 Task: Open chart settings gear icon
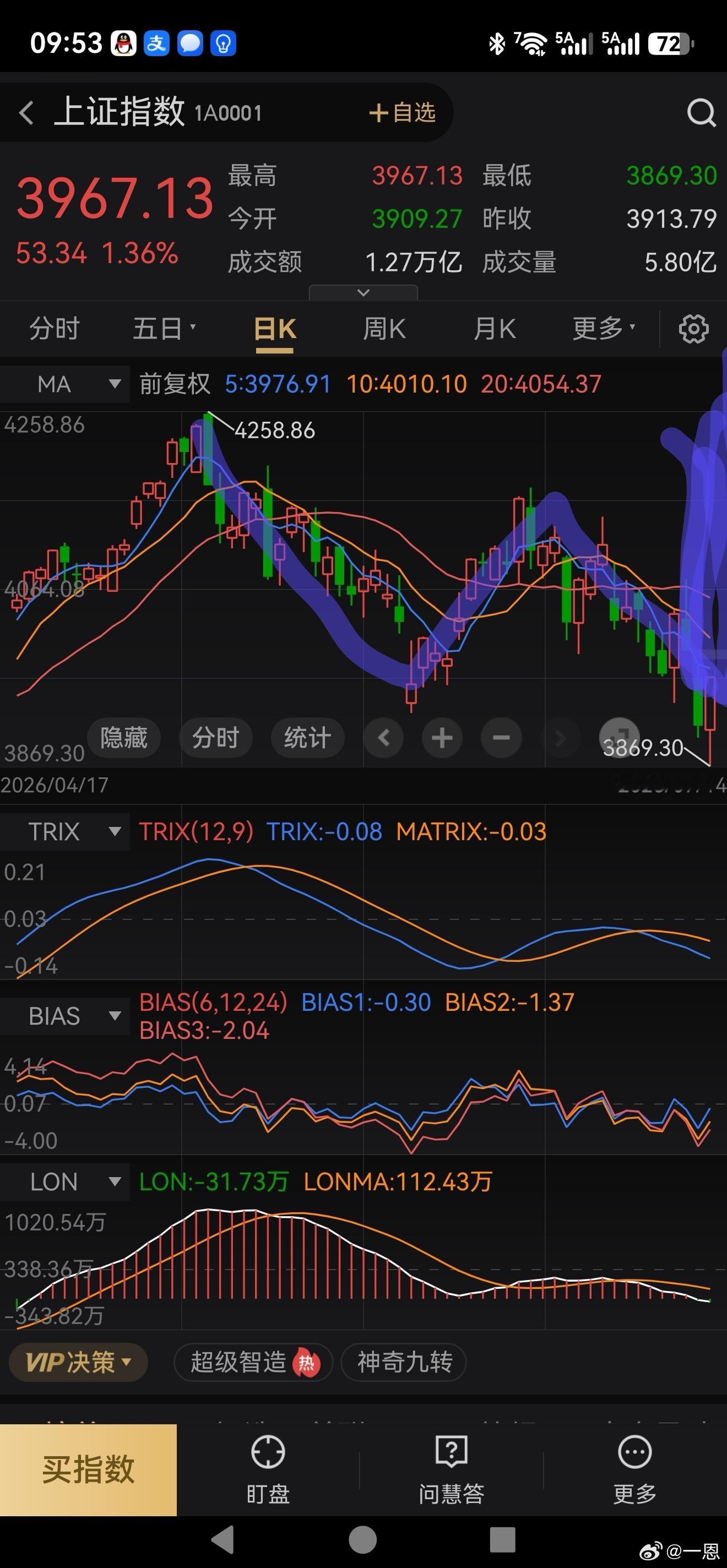(x=693, y=329)
